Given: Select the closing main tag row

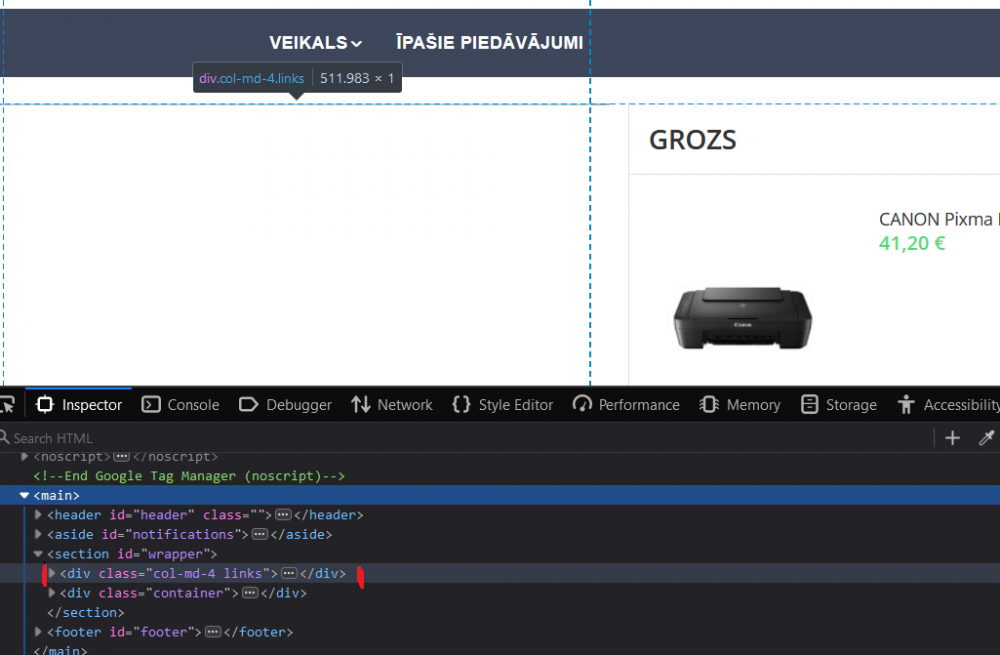Looking at the screenshot, I should pyautogui.click(x=60, y=651).
